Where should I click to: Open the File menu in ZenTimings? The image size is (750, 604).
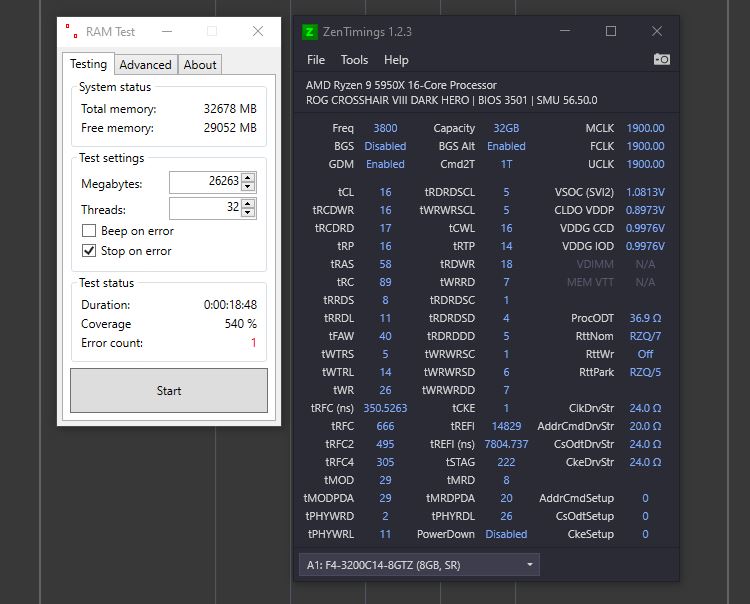click(316, 60)
